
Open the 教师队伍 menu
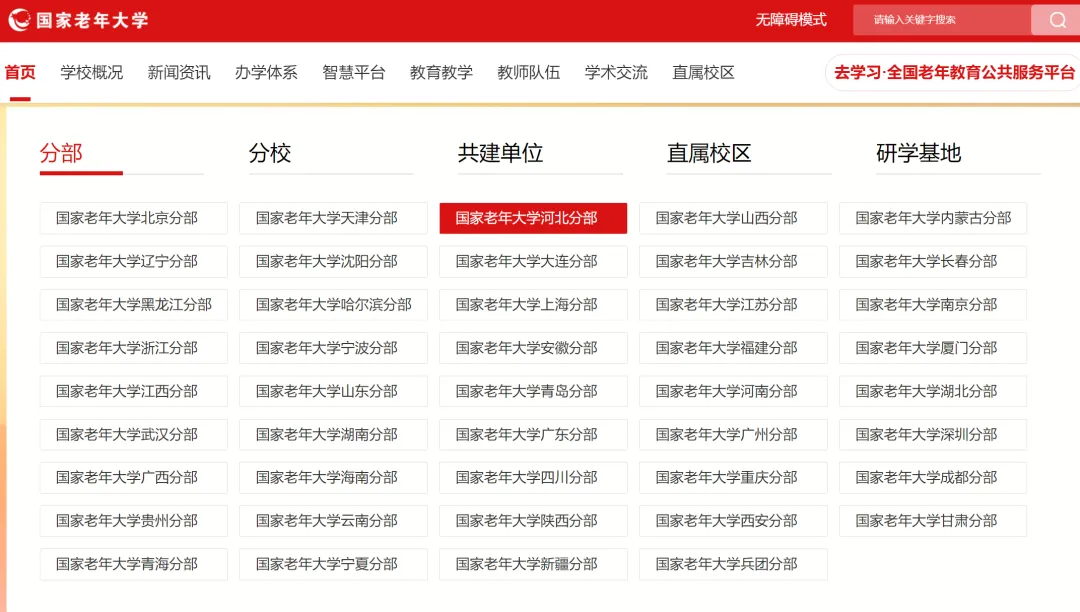(x=529, y=72)
